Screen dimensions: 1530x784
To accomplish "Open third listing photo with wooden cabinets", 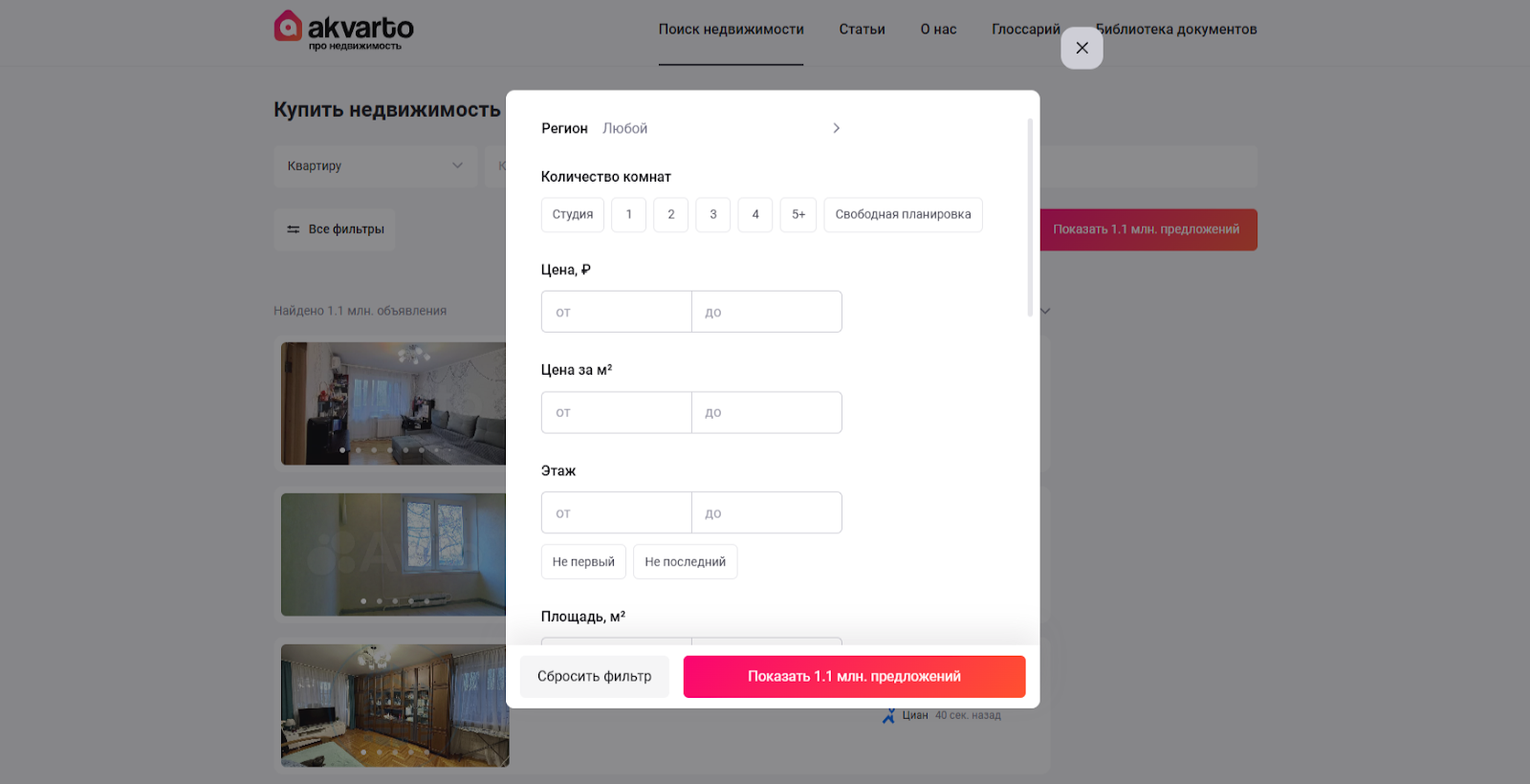I will tap(394, 706).
